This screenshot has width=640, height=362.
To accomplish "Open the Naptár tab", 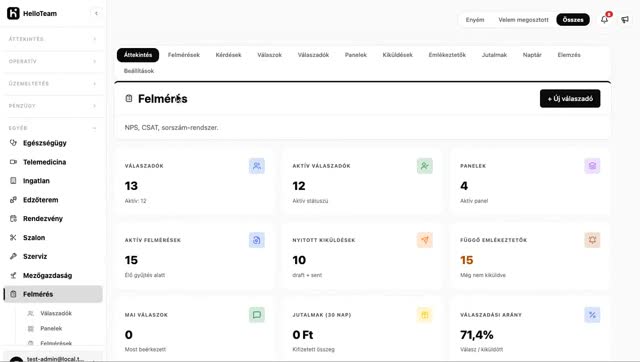I will click(x=532, y=55).
